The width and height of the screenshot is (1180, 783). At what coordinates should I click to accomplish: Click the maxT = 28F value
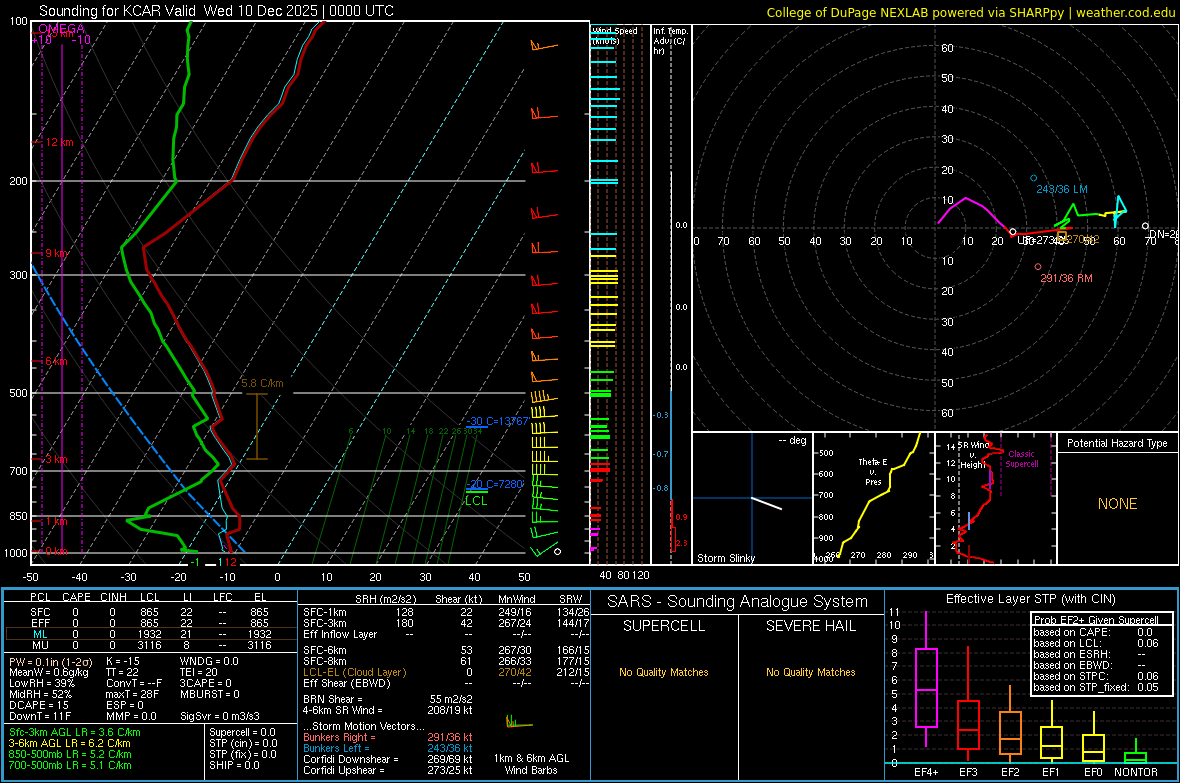pyautogui.click(x=132, y=694)
